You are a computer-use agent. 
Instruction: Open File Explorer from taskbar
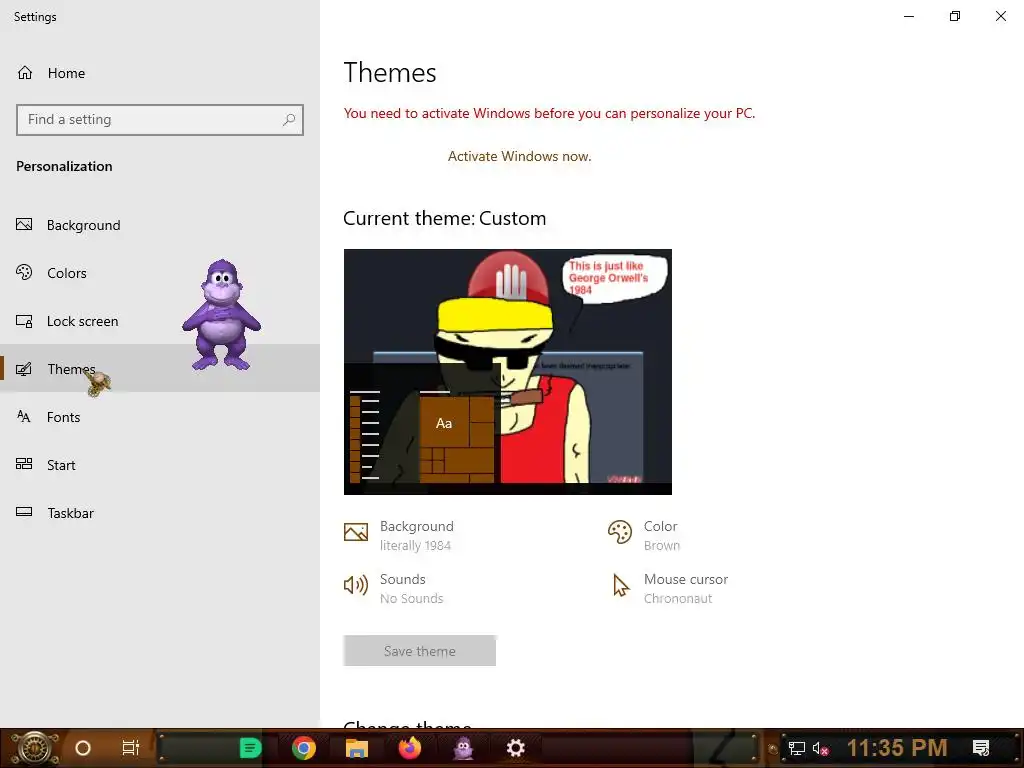[x=357, y=748]
